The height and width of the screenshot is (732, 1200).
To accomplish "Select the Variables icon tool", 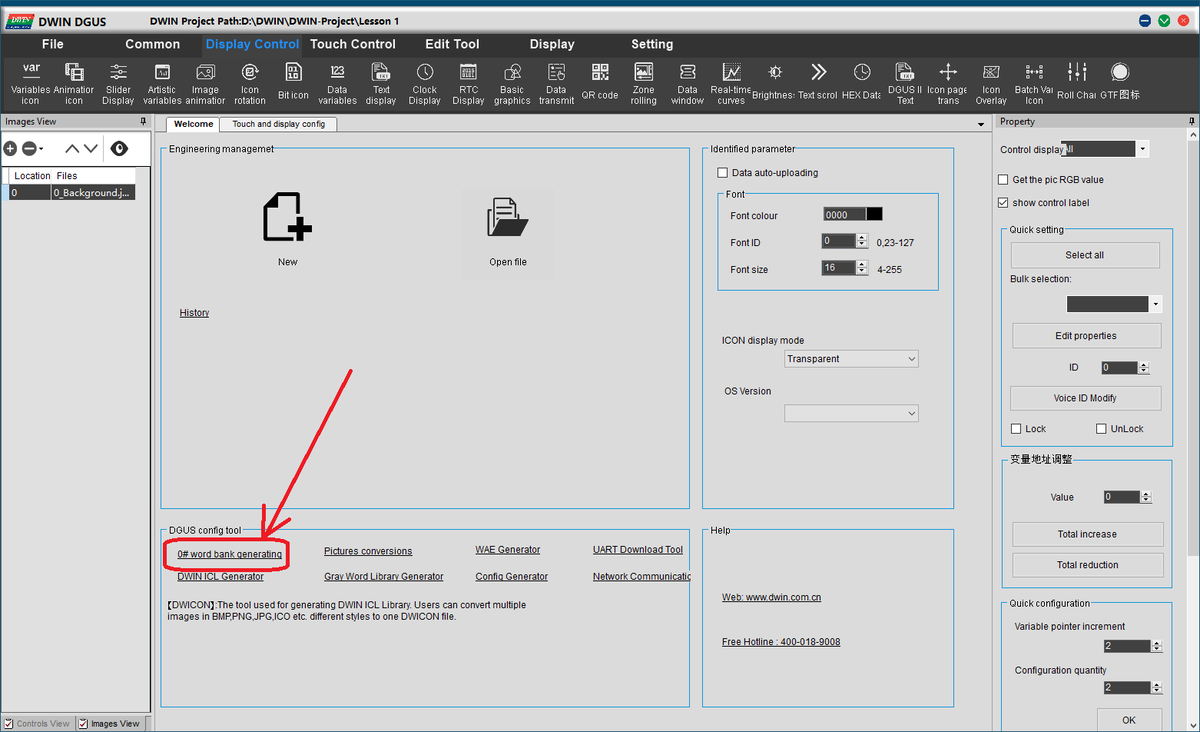I will point(31,82).
